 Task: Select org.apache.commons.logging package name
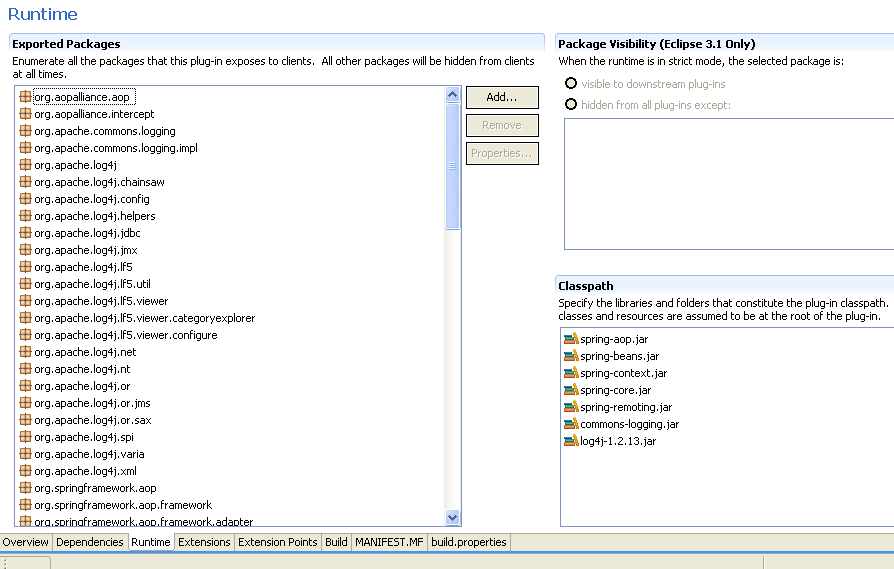(105, 131)
